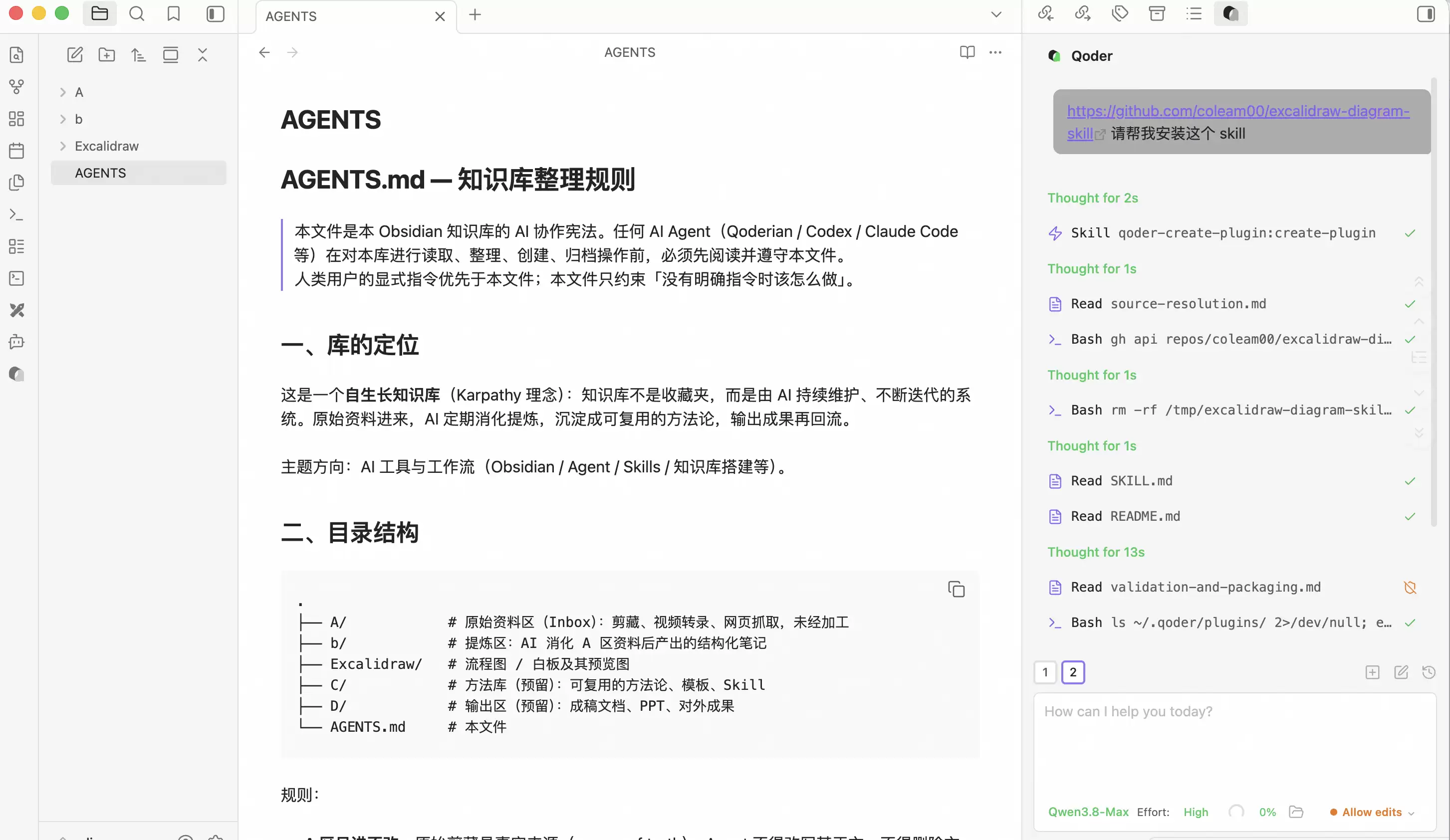Open folder context icon in Qoder input
Viewport: 1450px width, 840px height.
pyautogui.click(x=1296, y=812)
